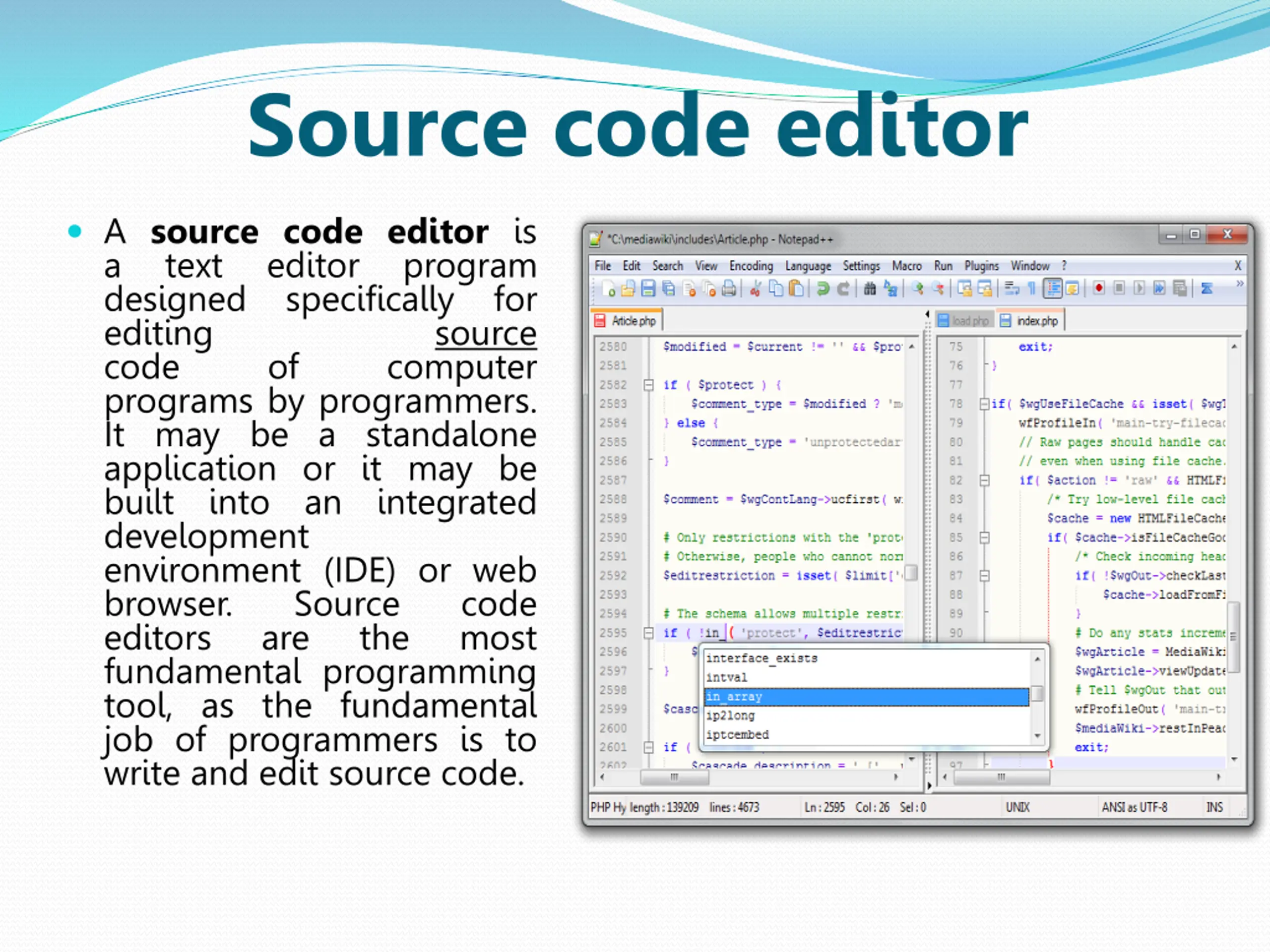
Task: Click the left editor pane vertical scroll thumb
Action: tap(911, 573)
